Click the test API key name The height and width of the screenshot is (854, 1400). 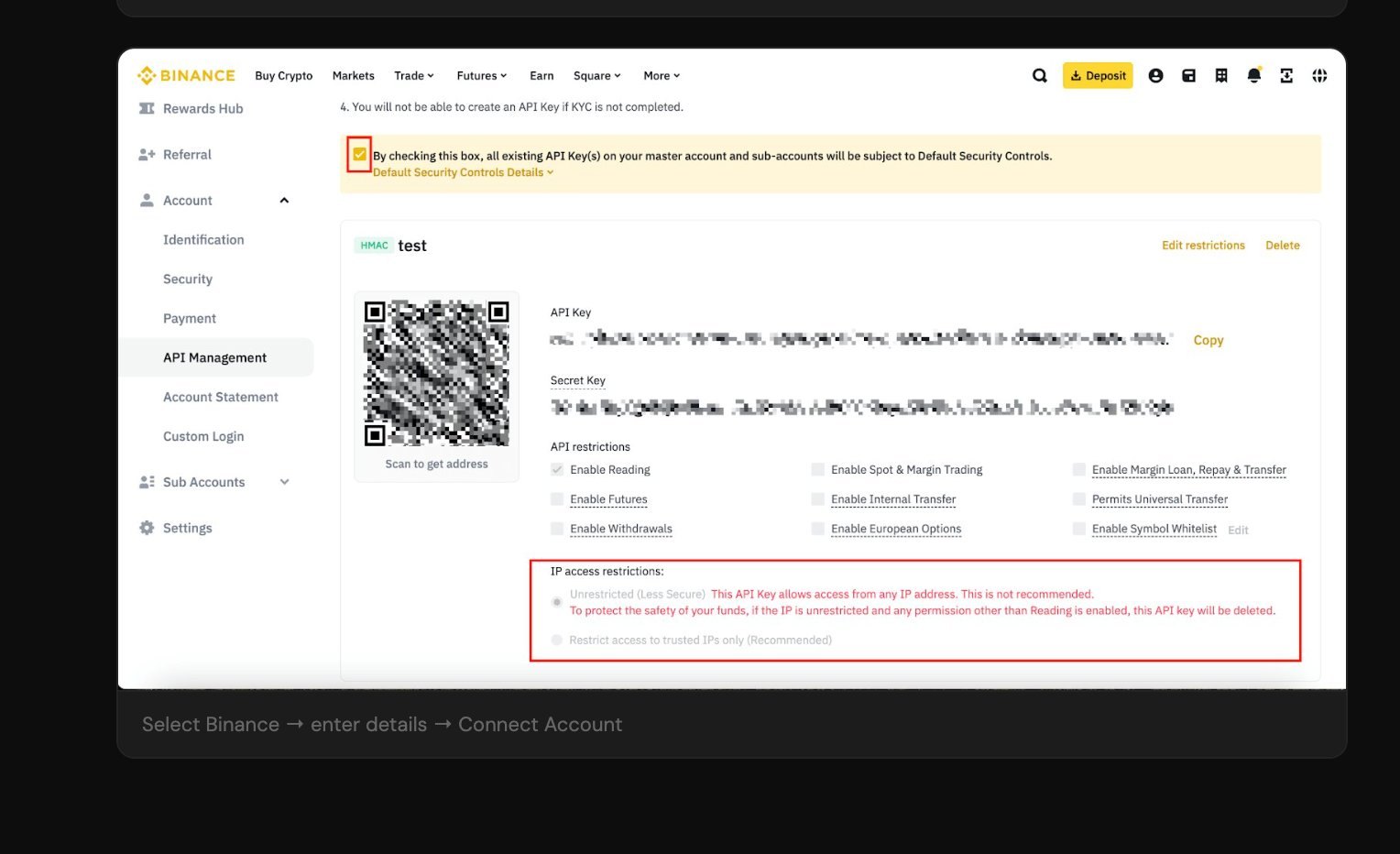(x=412, y=246)
